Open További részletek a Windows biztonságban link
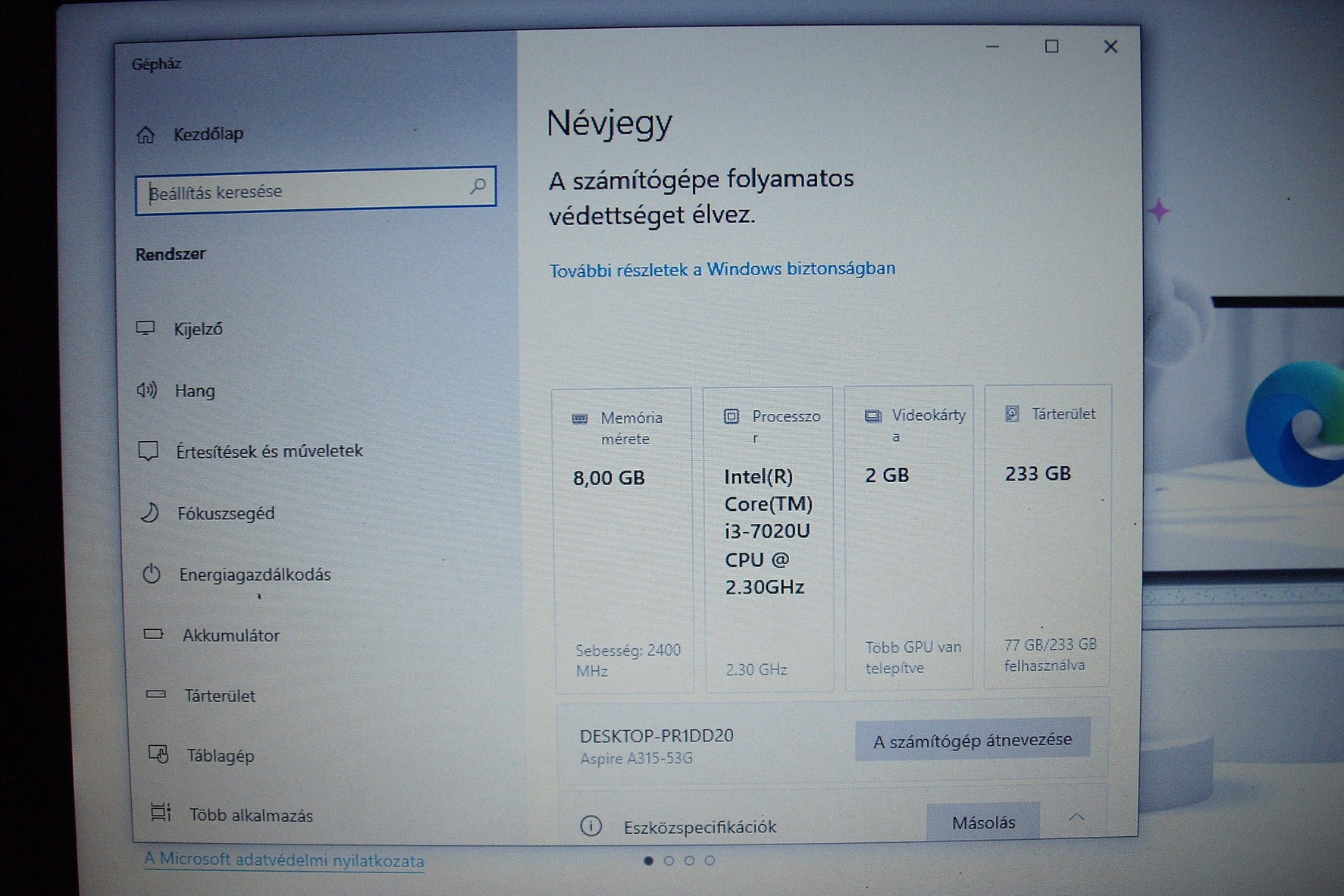 coord(722,269)
